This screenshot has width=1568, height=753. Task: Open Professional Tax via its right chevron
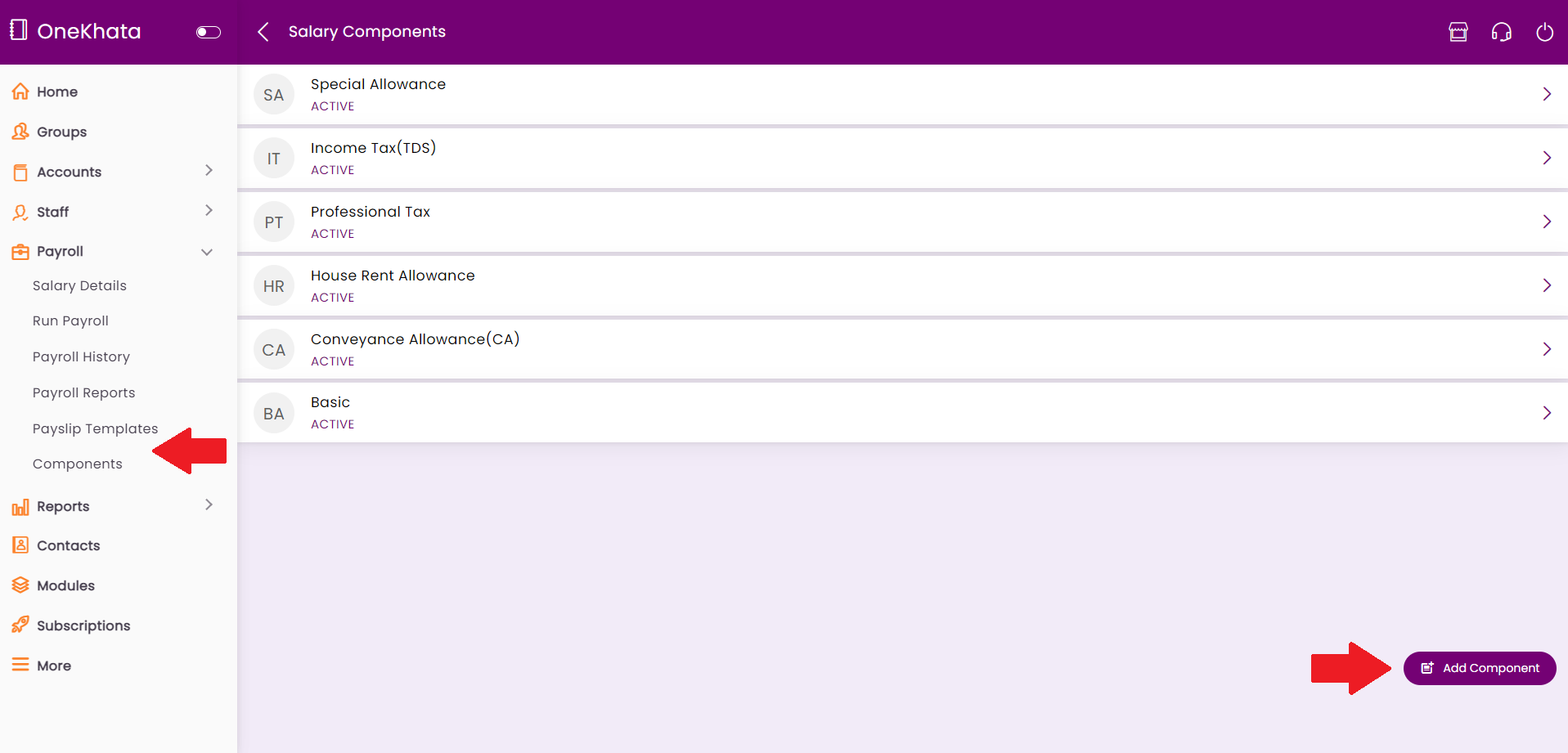coord(1547,222)
